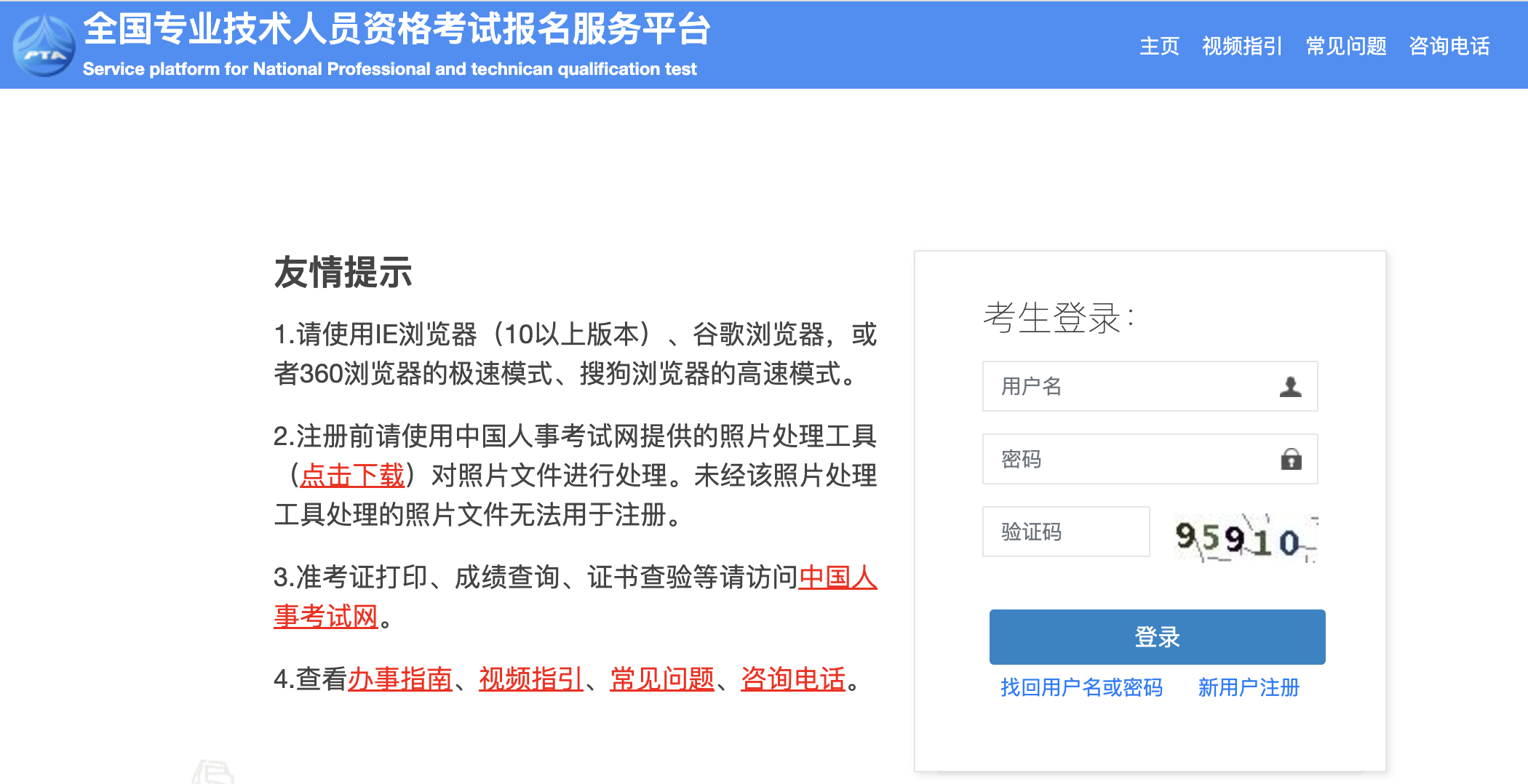The height and width of the screenshot is (784, 1528).
Task: Open 咨询电话 in the top navigation
Action: [x=1449, y=46]
